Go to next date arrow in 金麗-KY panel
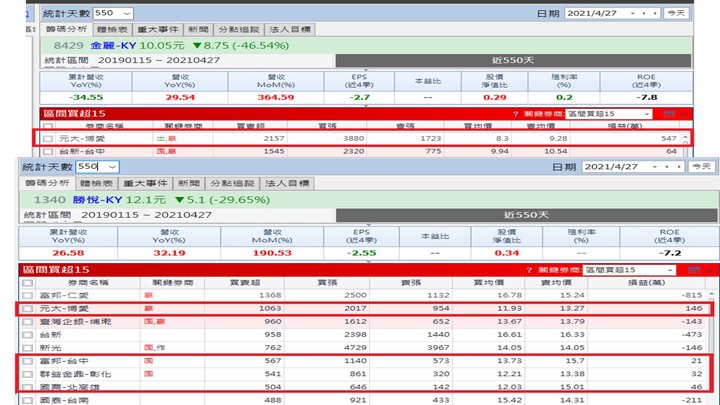This screenshot has width=720, height=405. [655, 13]
